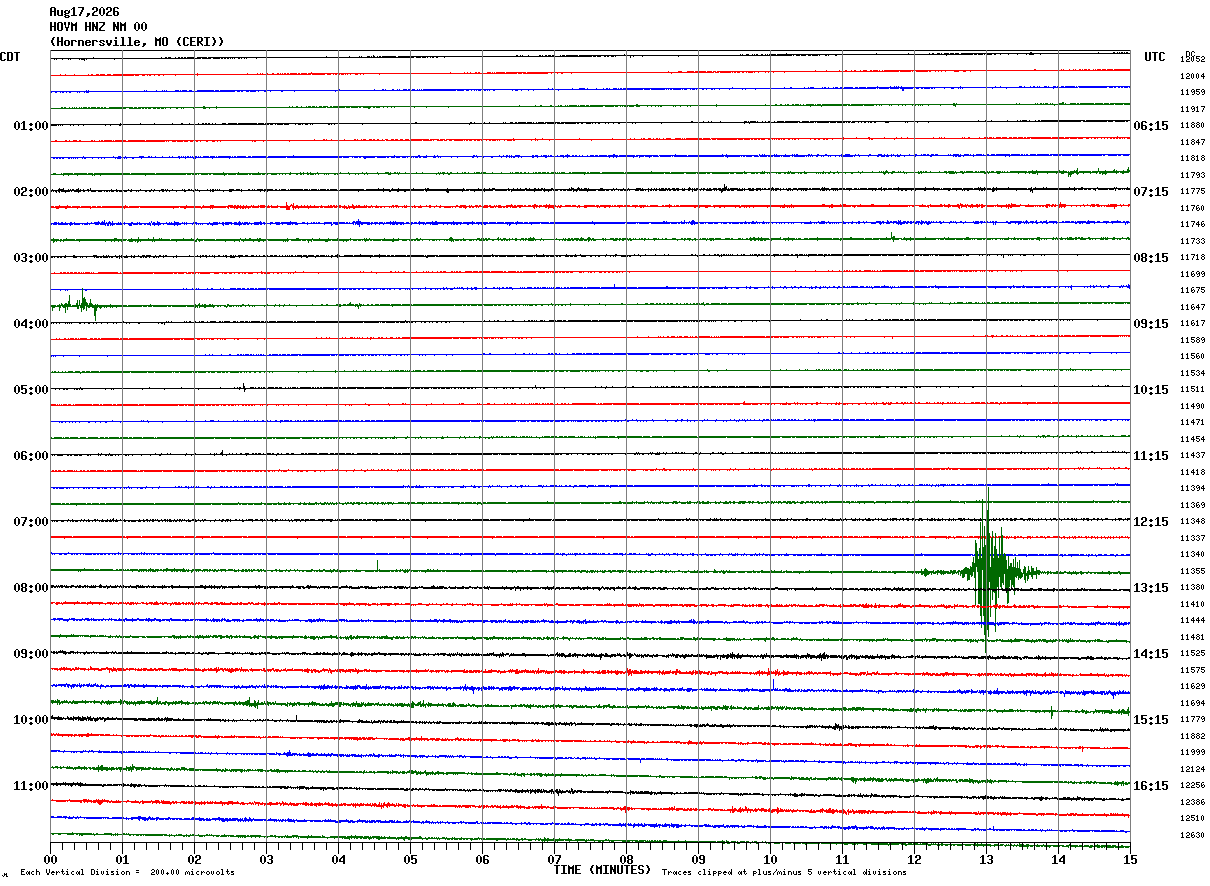Image resolution: width=1210 pixels, height=886 pixels.
Task: Click the 16:15 UTC row label
Action: [x=1151, y=786]
